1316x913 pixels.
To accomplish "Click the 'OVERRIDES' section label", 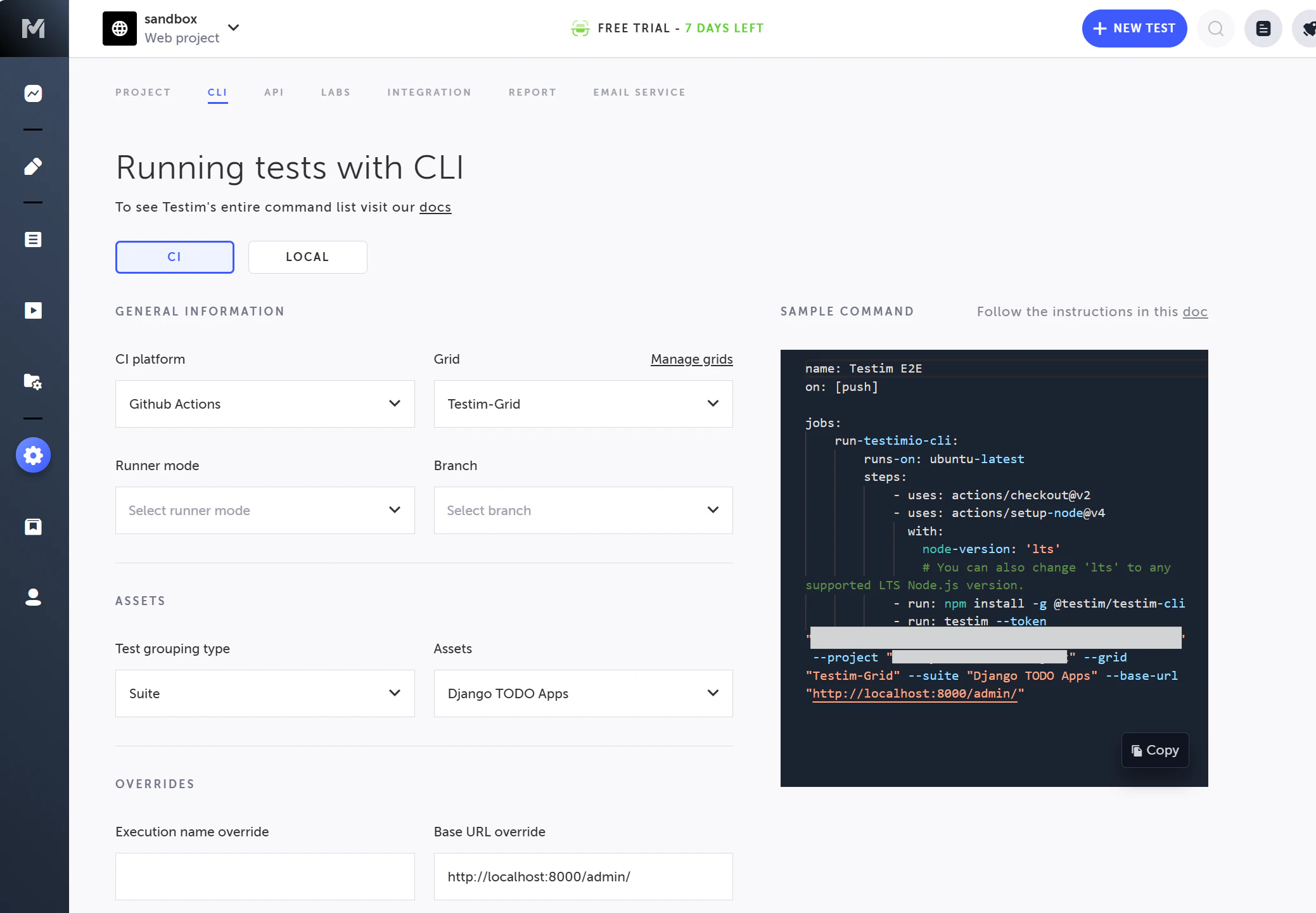I will tap(155, 784).
